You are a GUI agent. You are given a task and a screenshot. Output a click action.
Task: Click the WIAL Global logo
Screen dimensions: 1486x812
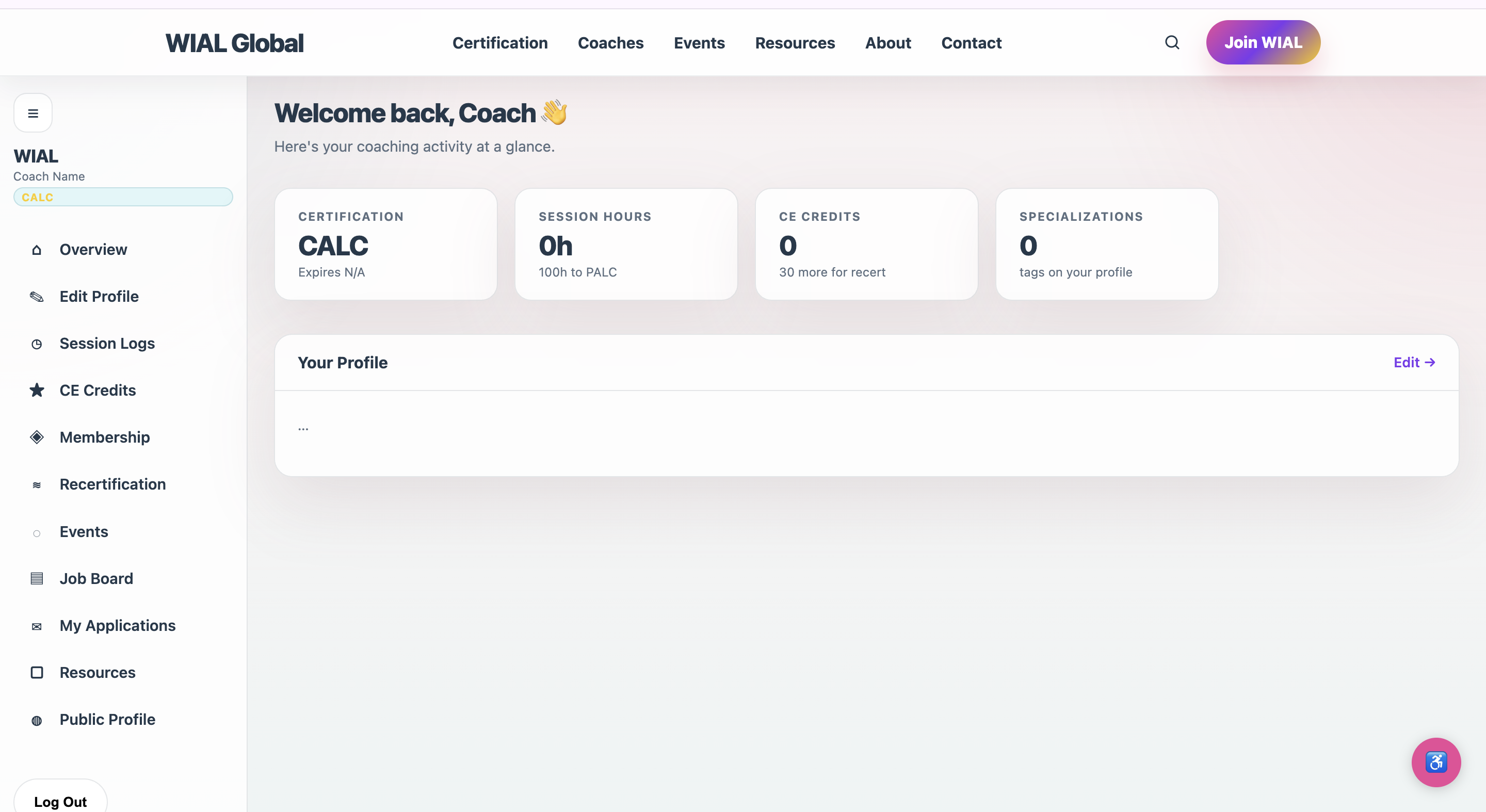234,43
